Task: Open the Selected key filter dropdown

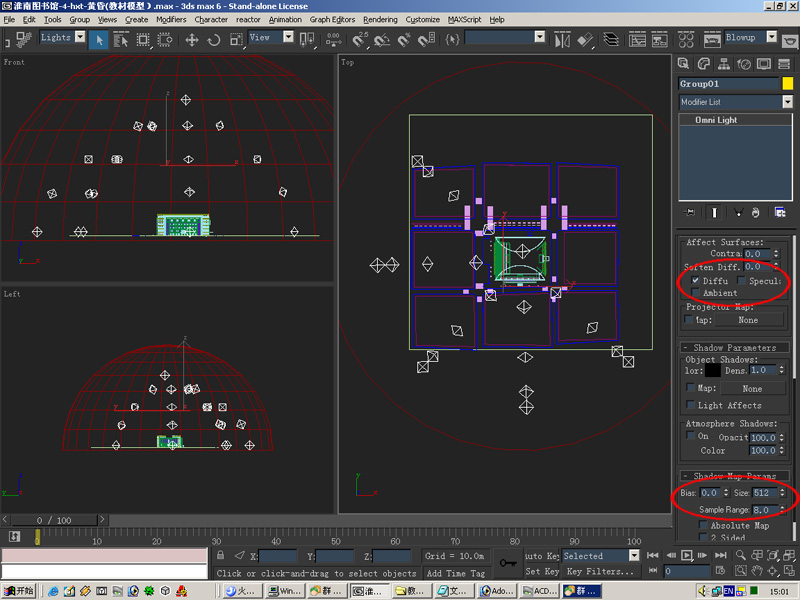Action: click(634, 556)
